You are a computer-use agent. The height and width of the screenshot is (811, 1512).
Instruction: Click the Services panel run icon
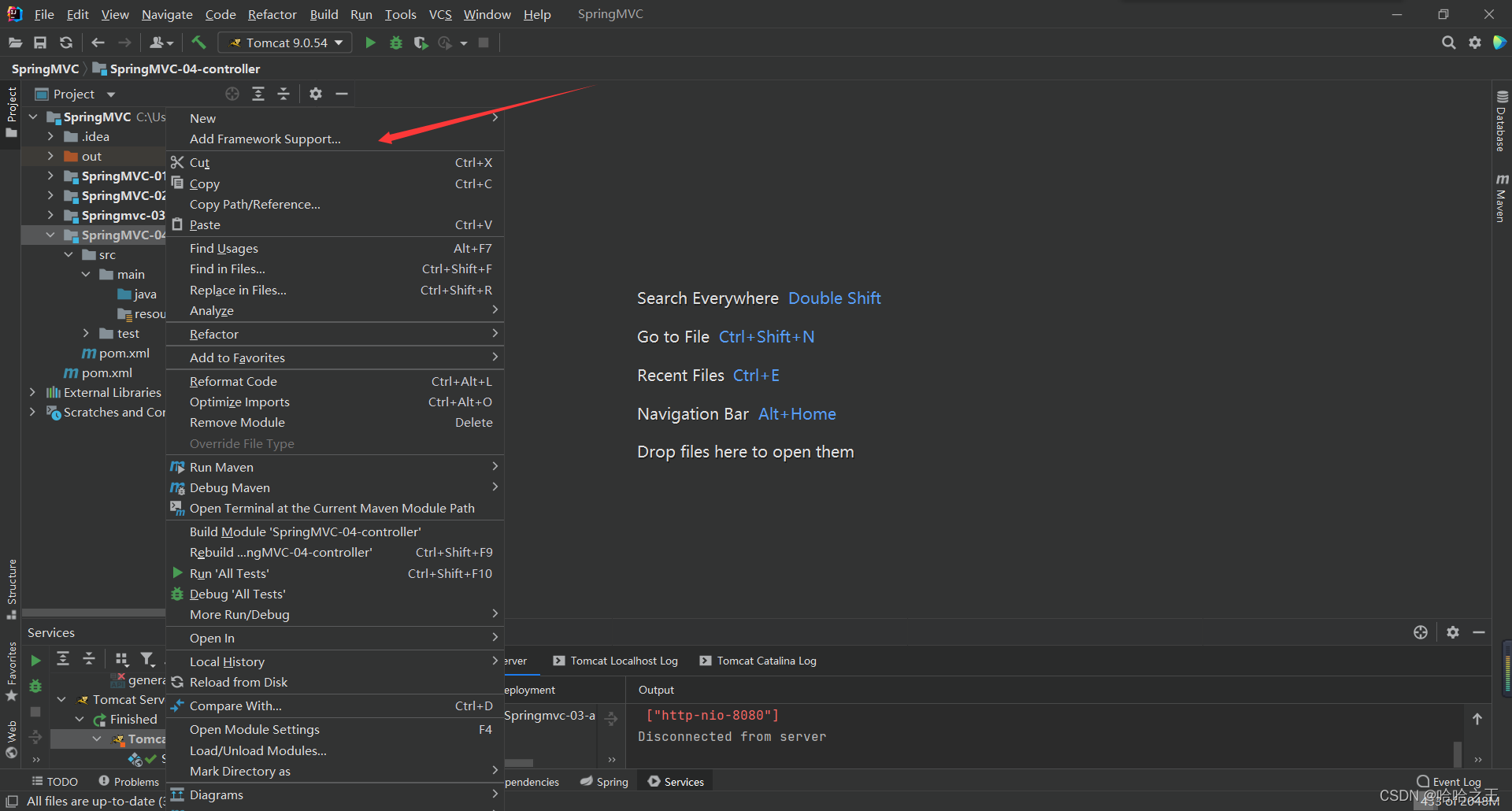click(x=35, y=661)
